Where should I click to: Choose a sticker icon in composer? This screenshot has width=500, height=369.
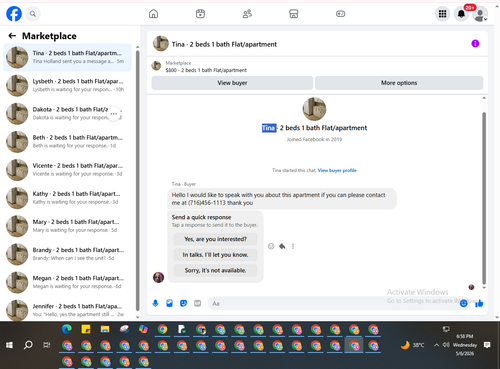183,303
